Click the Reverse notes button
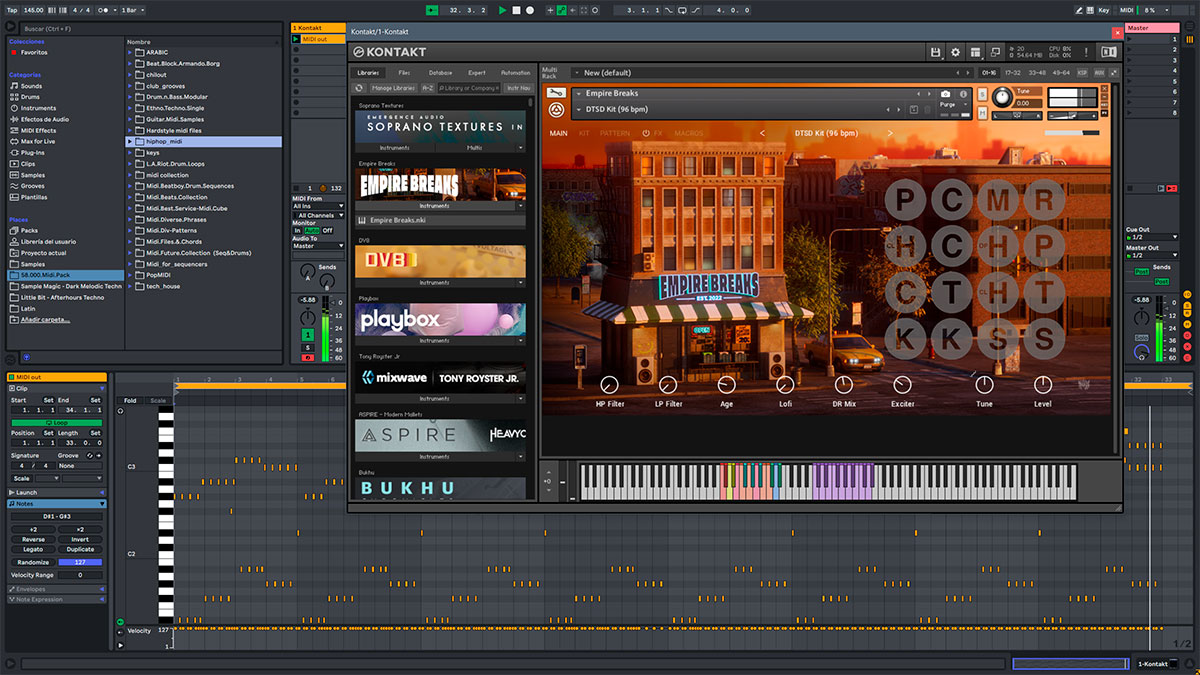This screenshot has height=675, width=1200. click(33, 539)
